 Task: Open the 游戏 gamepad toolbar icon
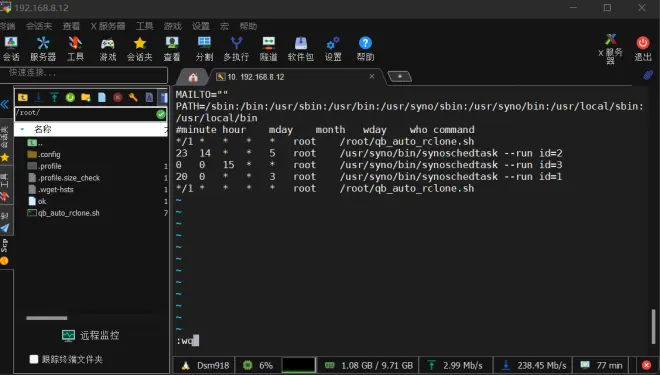108,49
